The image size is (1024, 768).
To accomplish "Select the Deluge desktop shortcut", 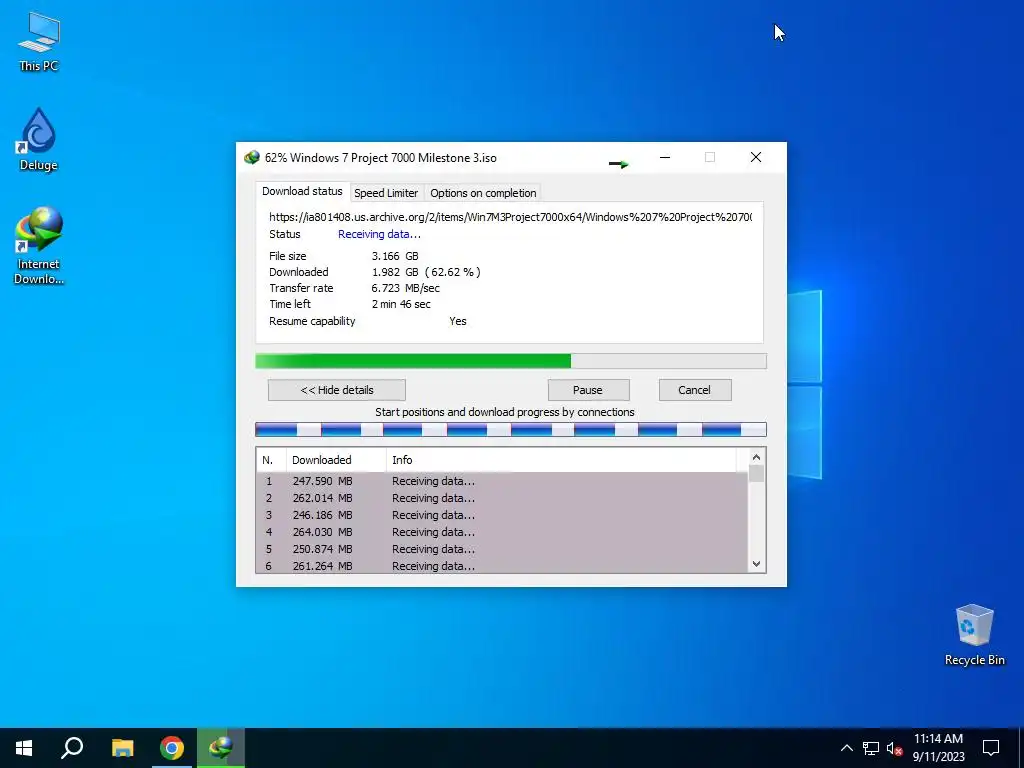I will [39, 140].
